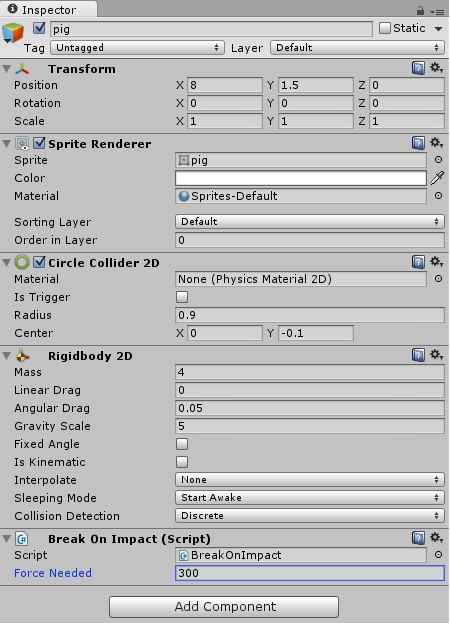Click the Color eyedropper icon
This screenshot has width=451, height=626.
point(437,178)
